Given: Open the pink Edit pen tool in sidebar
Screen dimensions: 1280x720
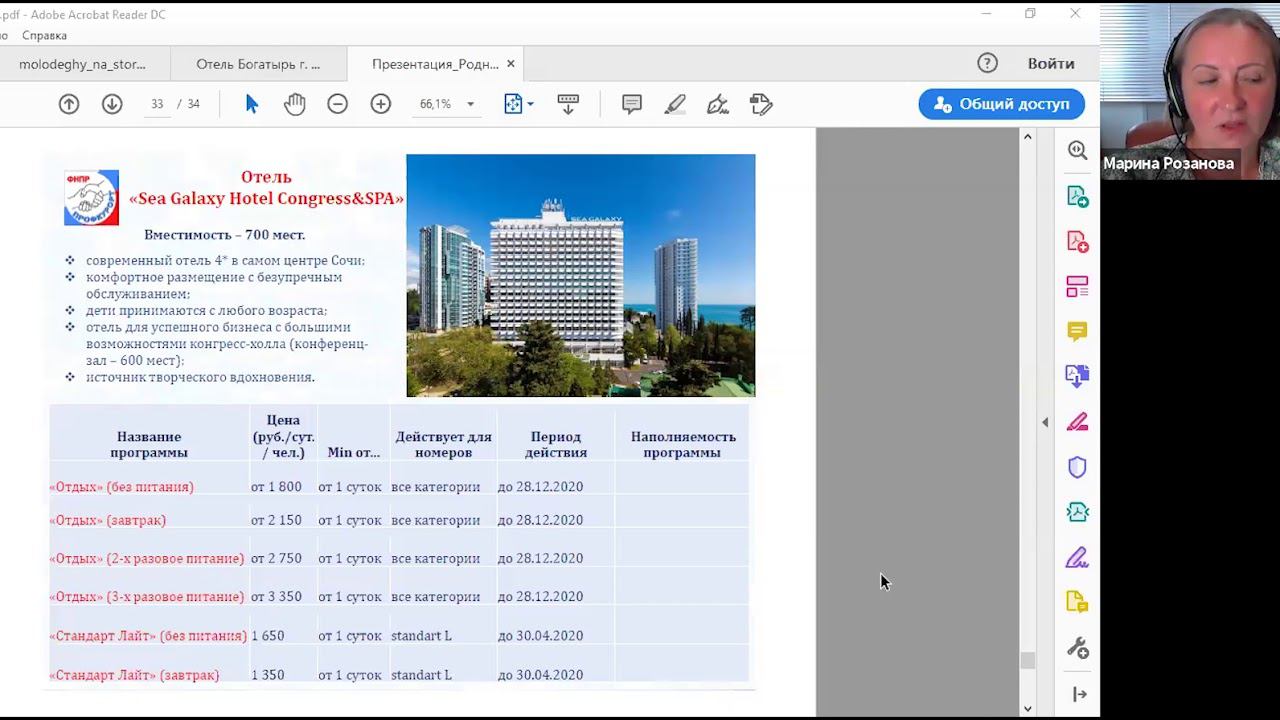Looking at the screenshot, I should click(x=1077, y=422).
